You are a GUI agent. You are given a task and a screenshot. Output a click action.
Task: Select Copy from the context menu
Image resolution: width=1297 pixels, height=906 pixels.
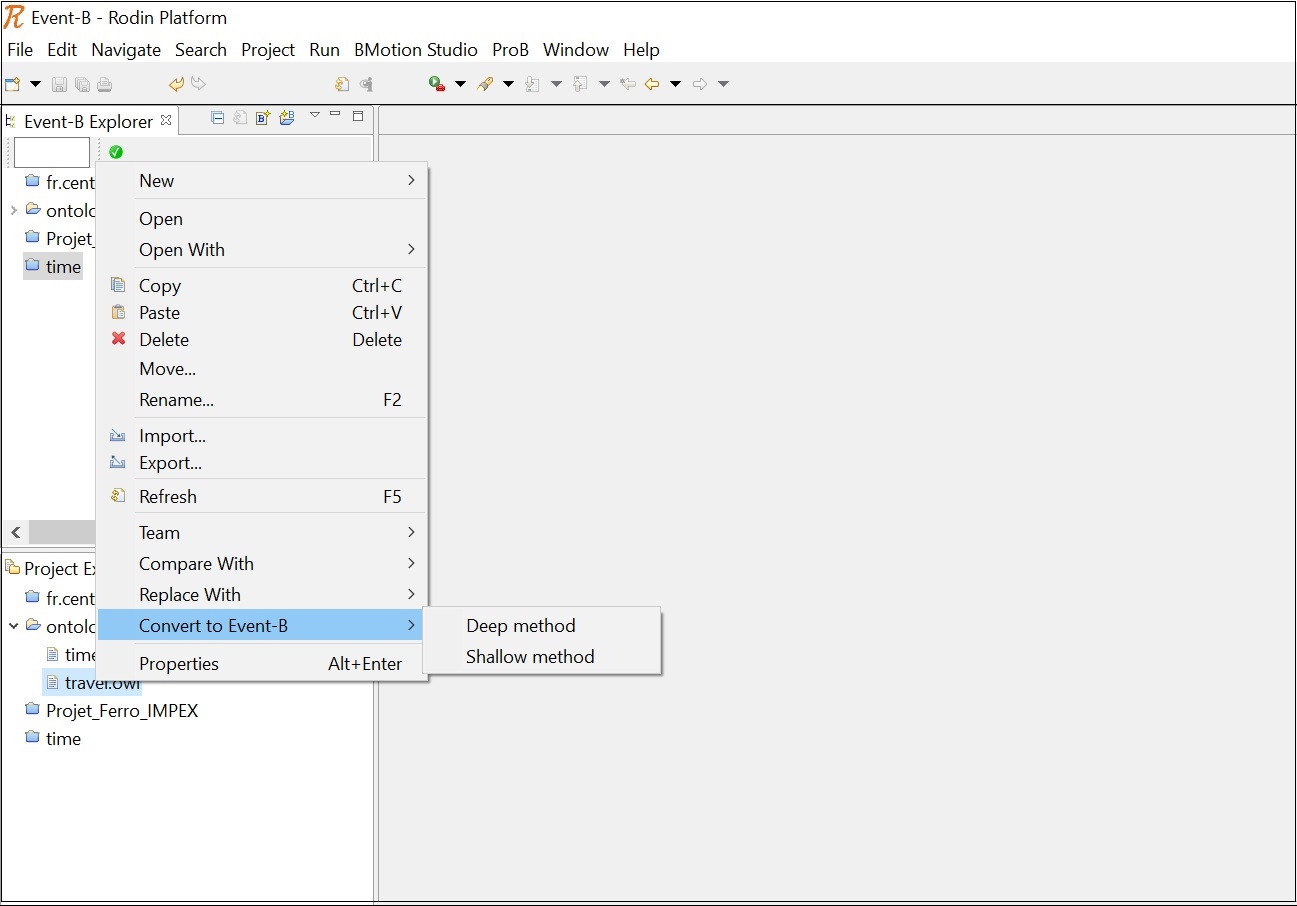click(x=262, y=286)
